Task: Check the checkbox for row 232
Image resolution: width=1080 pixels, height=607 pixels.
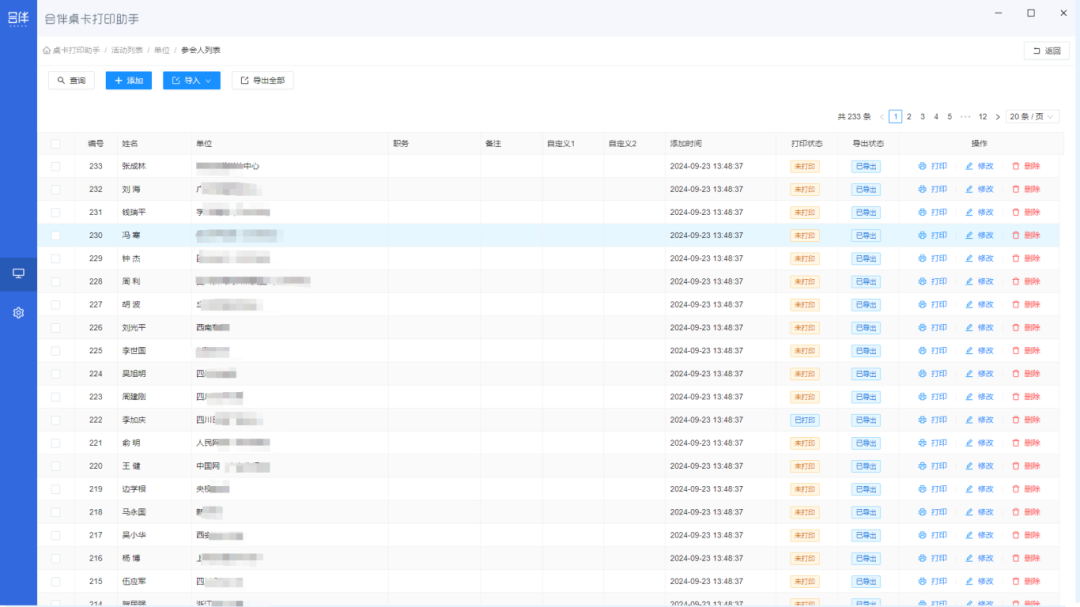Action: pyautogui.click(x=56, y=189)
